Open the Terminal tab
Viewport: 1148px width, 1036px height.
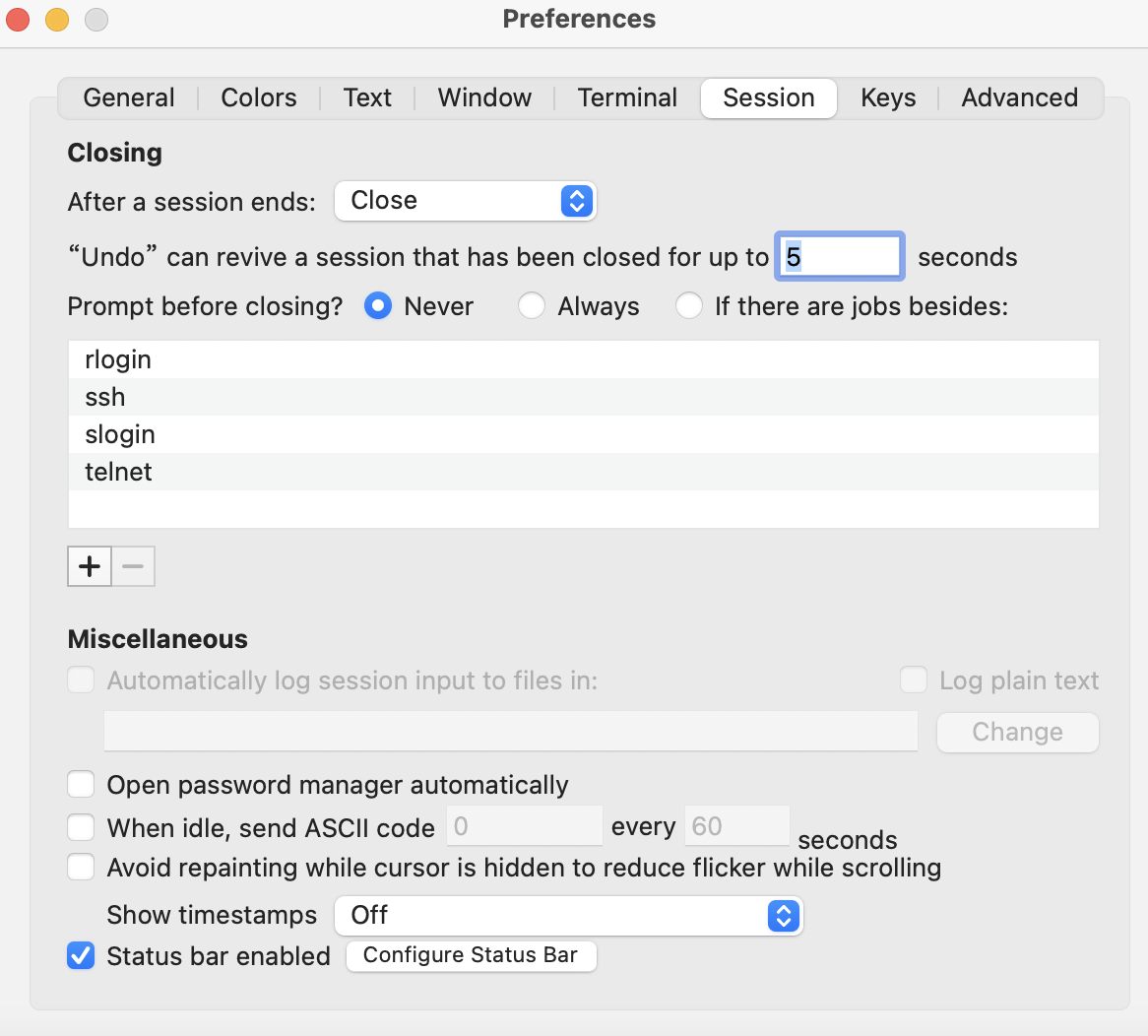(x=627, y=98)
